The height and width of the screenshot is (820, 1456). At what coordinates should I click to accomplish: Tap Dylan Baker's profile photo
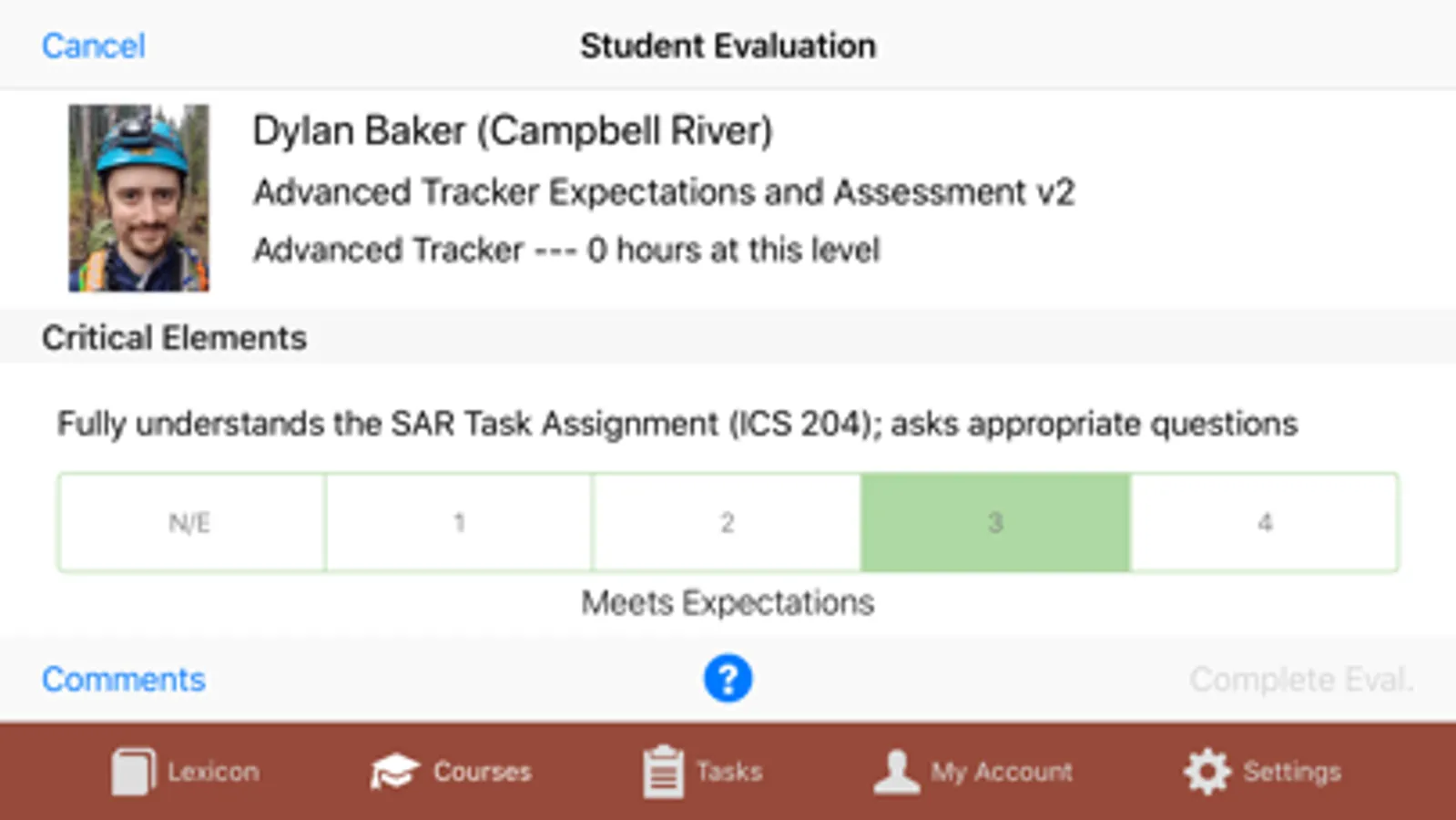[x=138, y=198]
